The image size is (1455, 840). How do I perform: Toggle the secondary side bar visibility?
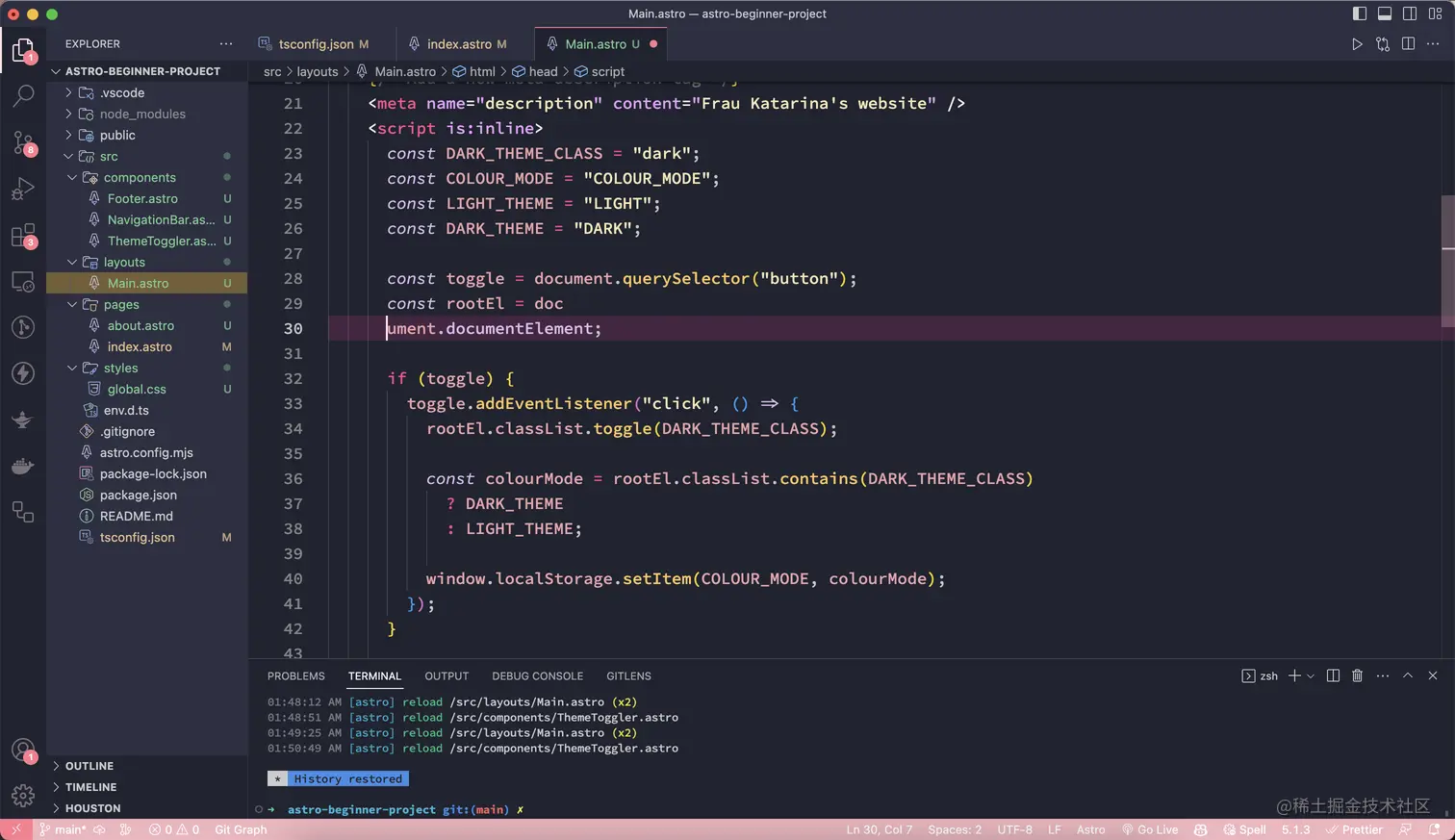[x=1410, y=13]
